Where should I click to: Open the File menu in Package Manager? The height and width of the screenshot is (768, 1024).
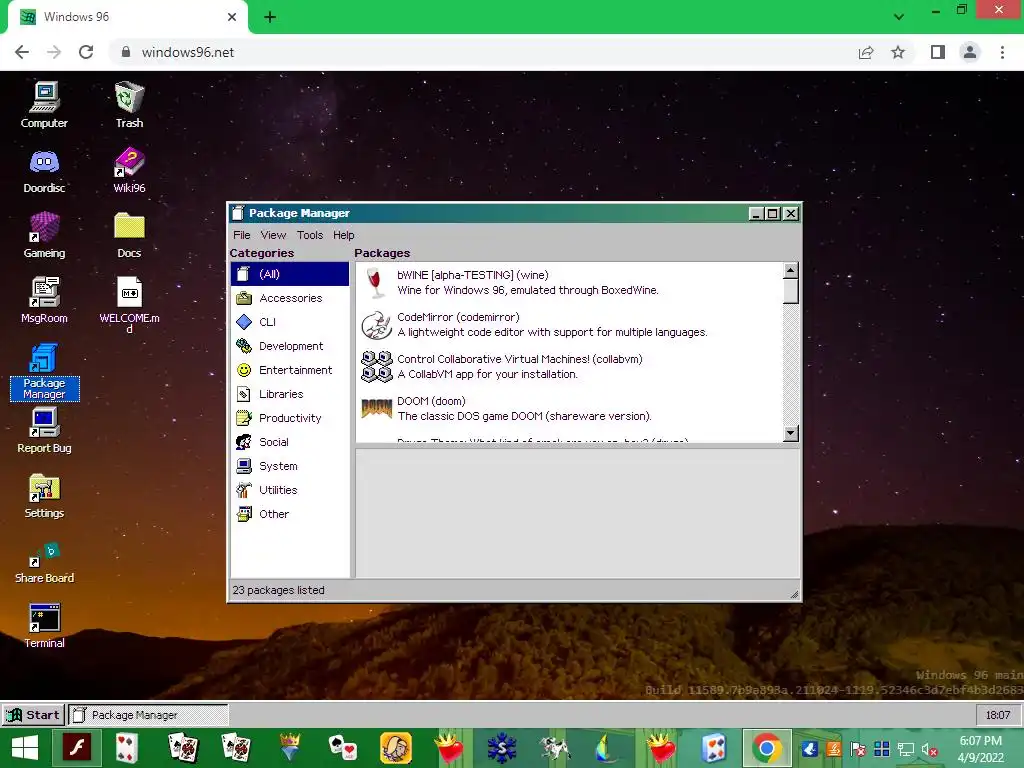(242, 235)
